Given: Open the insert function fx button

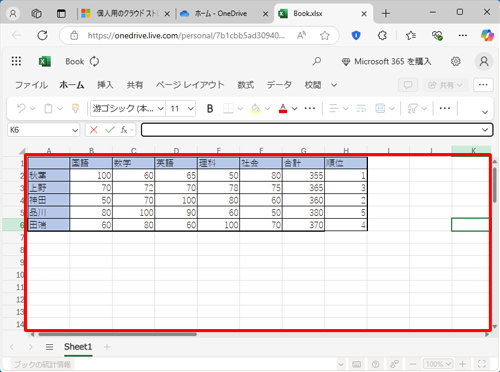Looking at the screenshot, I should coord(124,130).
